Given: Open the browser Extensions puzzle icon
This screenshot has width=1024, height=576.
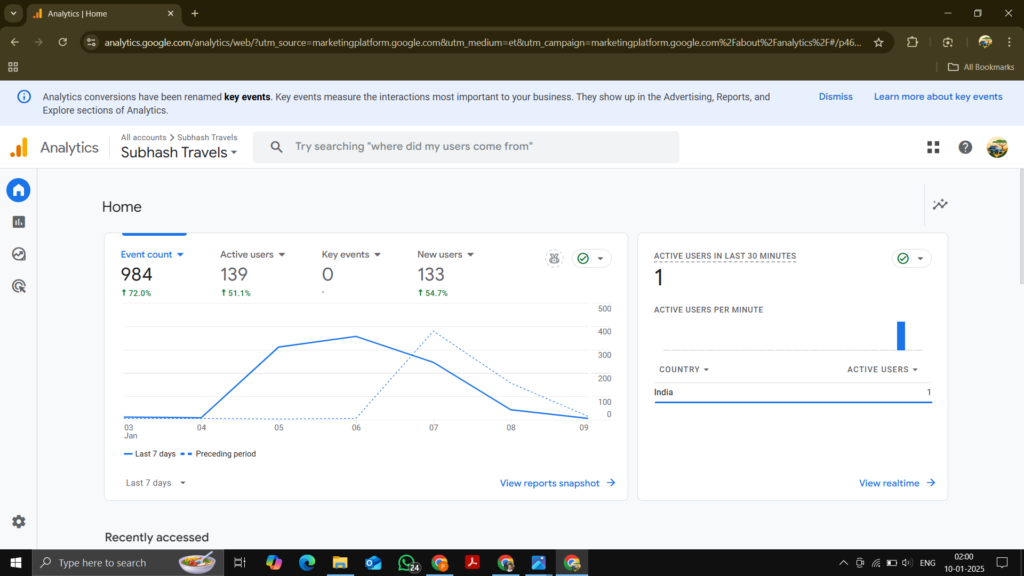Looking at the screenshot, I should [x=912, y=42].
